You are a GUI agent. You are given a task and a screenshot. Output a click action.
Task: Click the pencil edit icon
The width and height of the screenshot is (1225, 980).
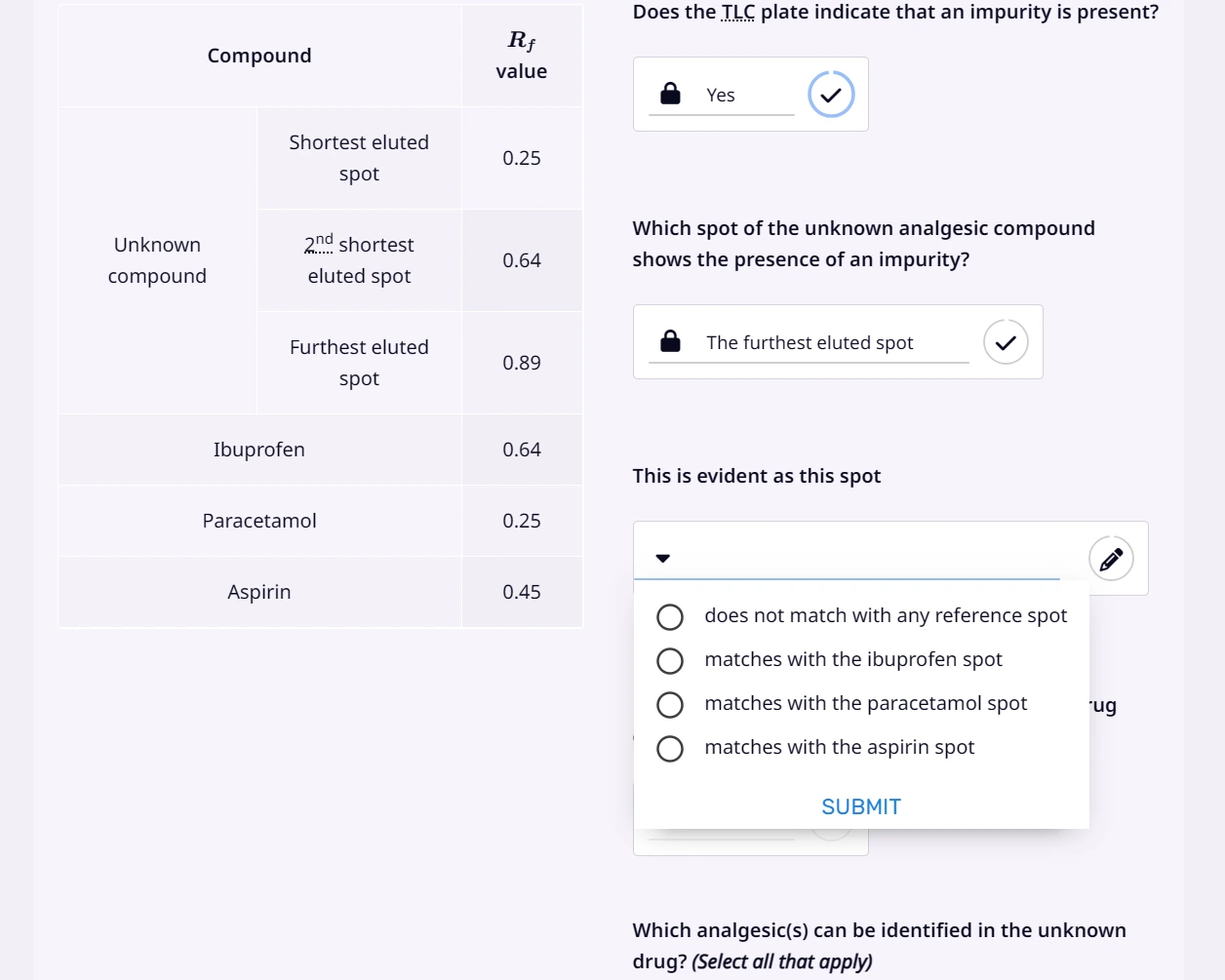(1111, 559)
